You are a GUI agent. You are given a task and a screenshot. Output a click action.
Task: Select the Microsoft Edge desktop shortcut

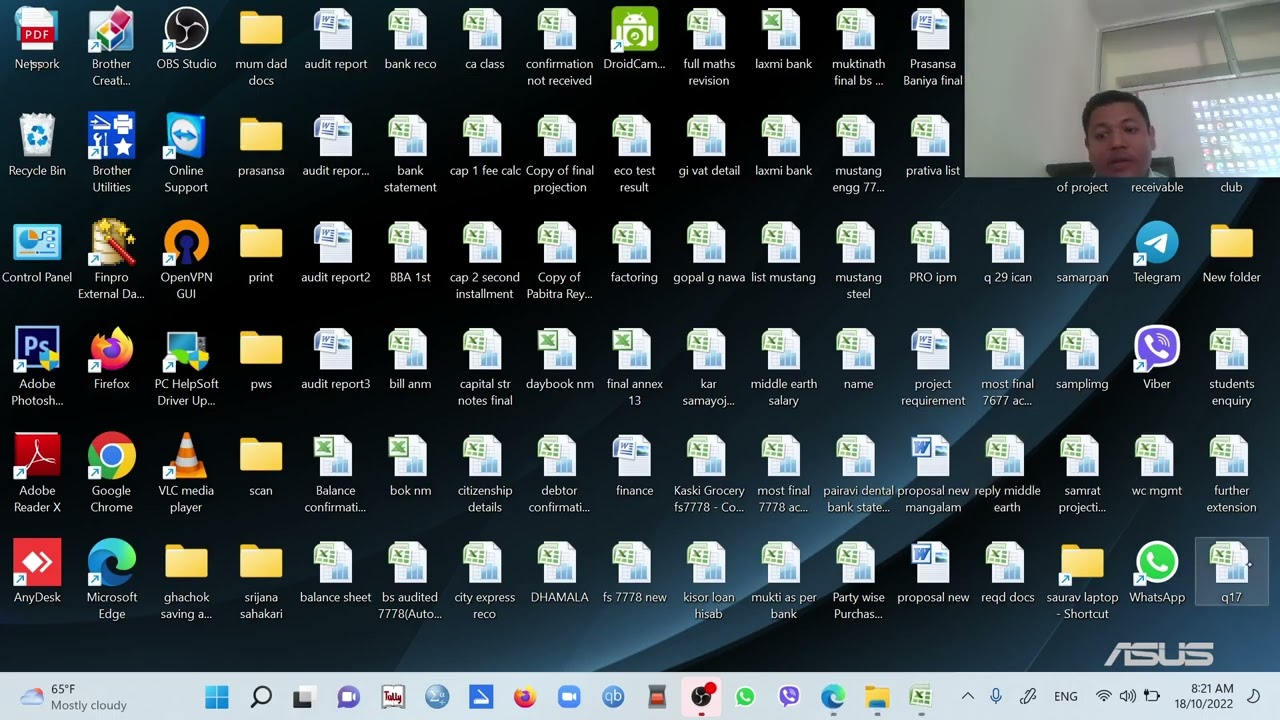point(111,580)
